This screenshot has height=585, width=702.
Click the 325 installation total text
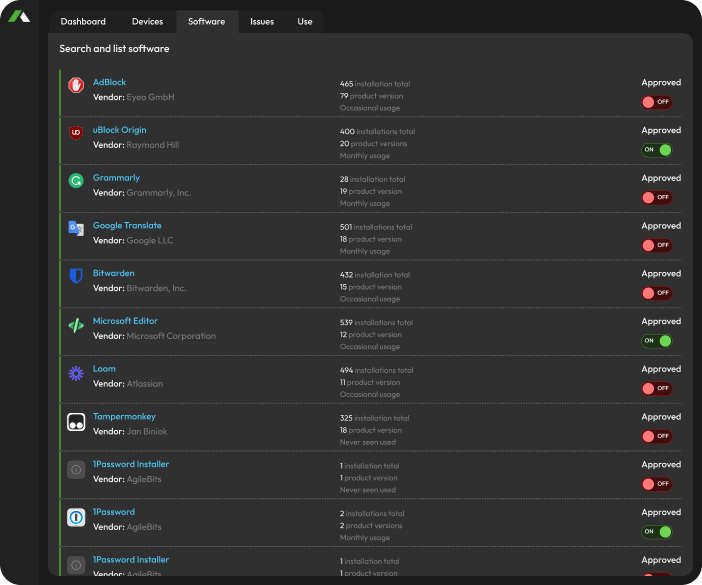[374, 418]
